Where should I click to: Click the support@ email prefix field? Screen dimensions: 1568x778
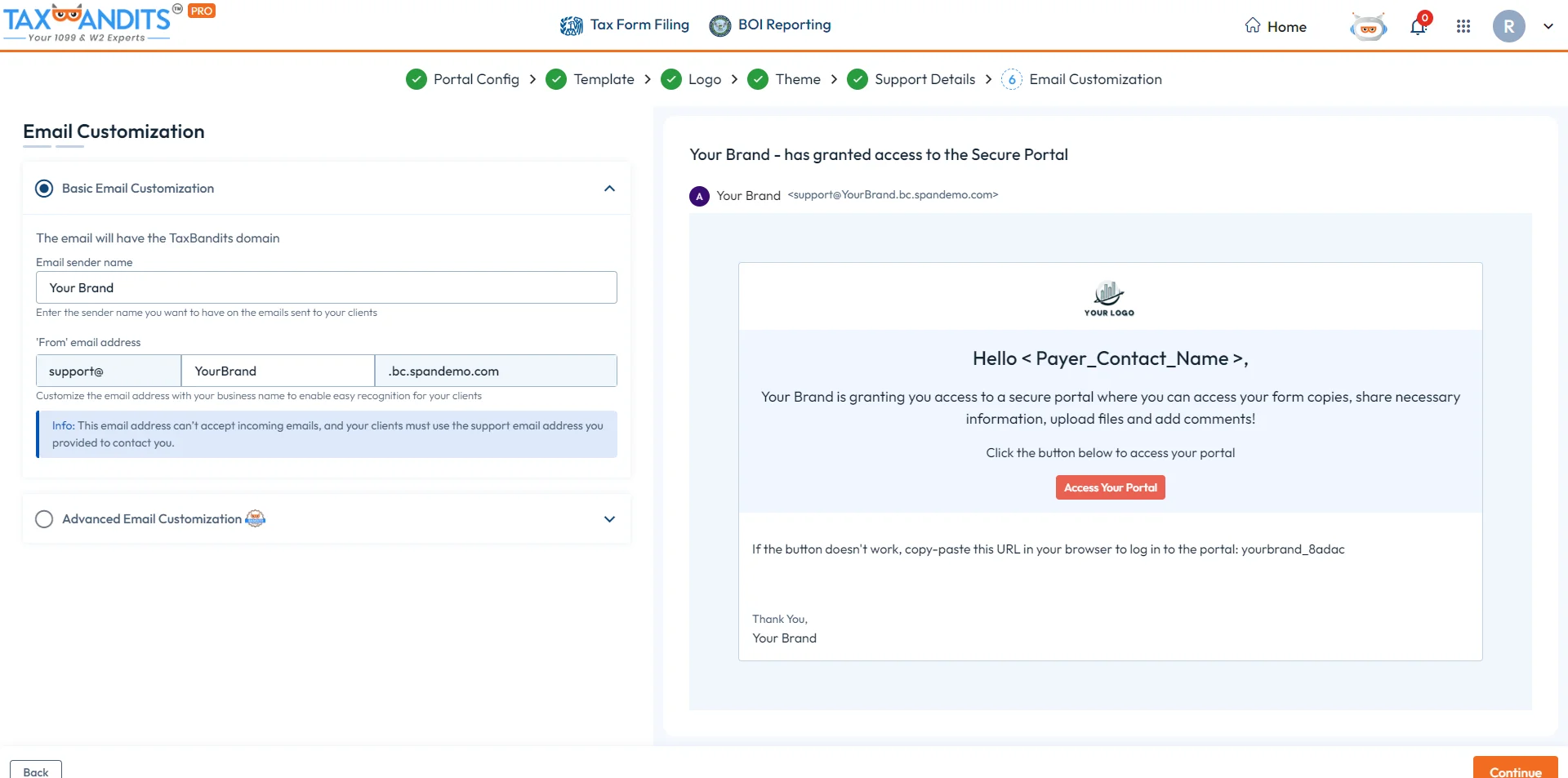(x=109, y=371)
